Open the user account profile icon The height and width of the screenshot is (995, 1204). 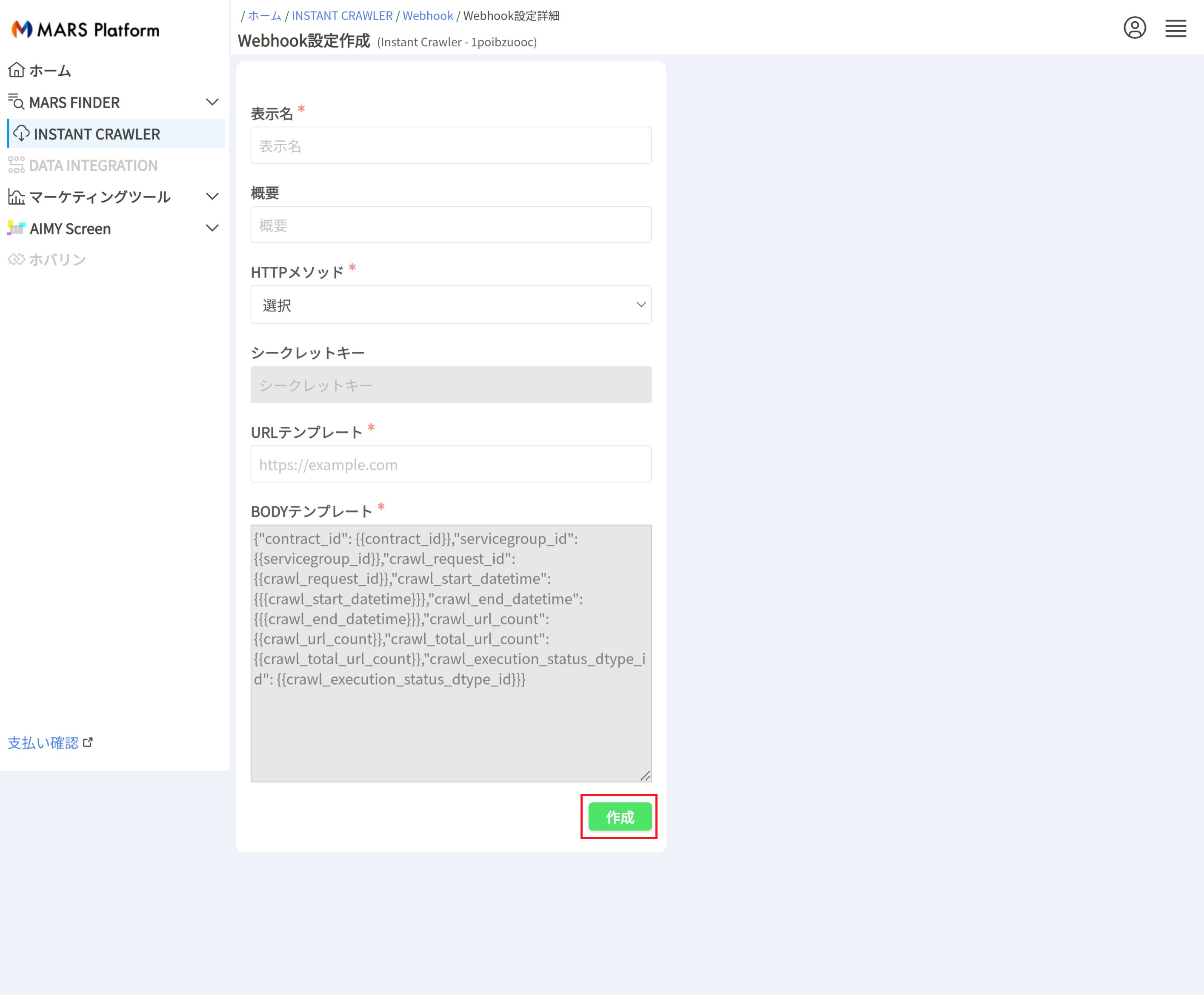click(x=1134, y=28)
